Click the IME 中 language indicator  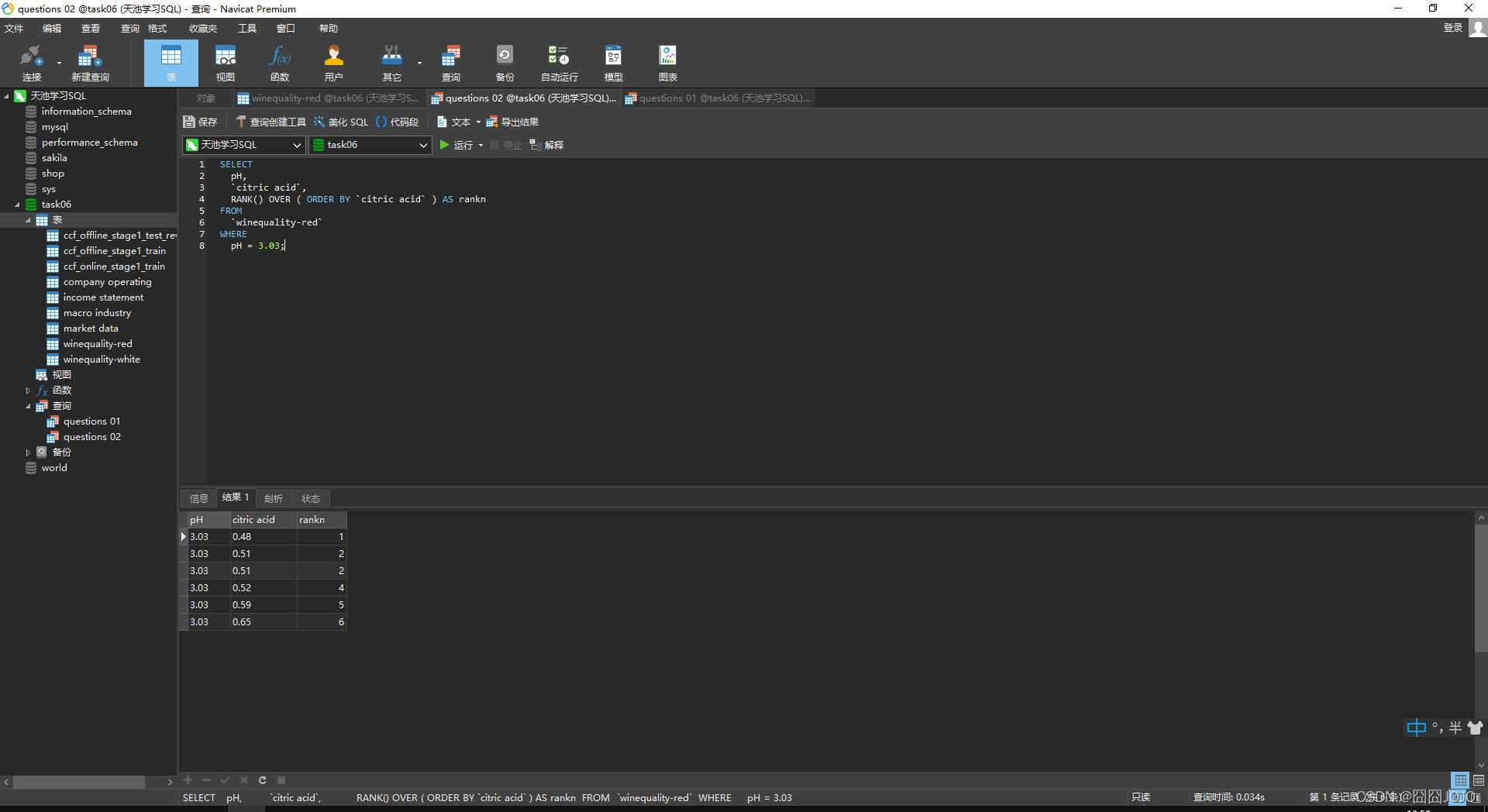1416,728
